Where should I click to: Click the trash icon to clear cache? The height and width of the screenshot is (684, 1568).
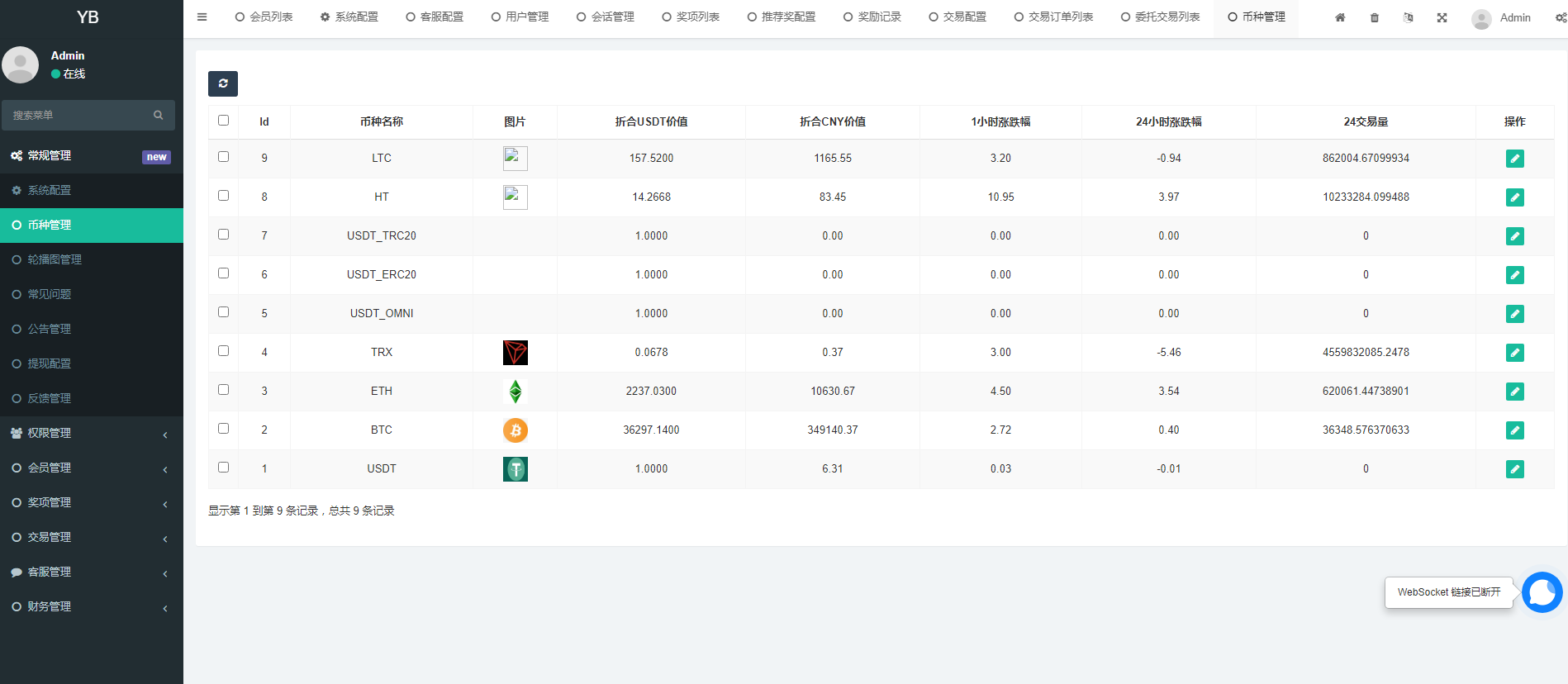pyautogui.click(x=1375, y=17)
